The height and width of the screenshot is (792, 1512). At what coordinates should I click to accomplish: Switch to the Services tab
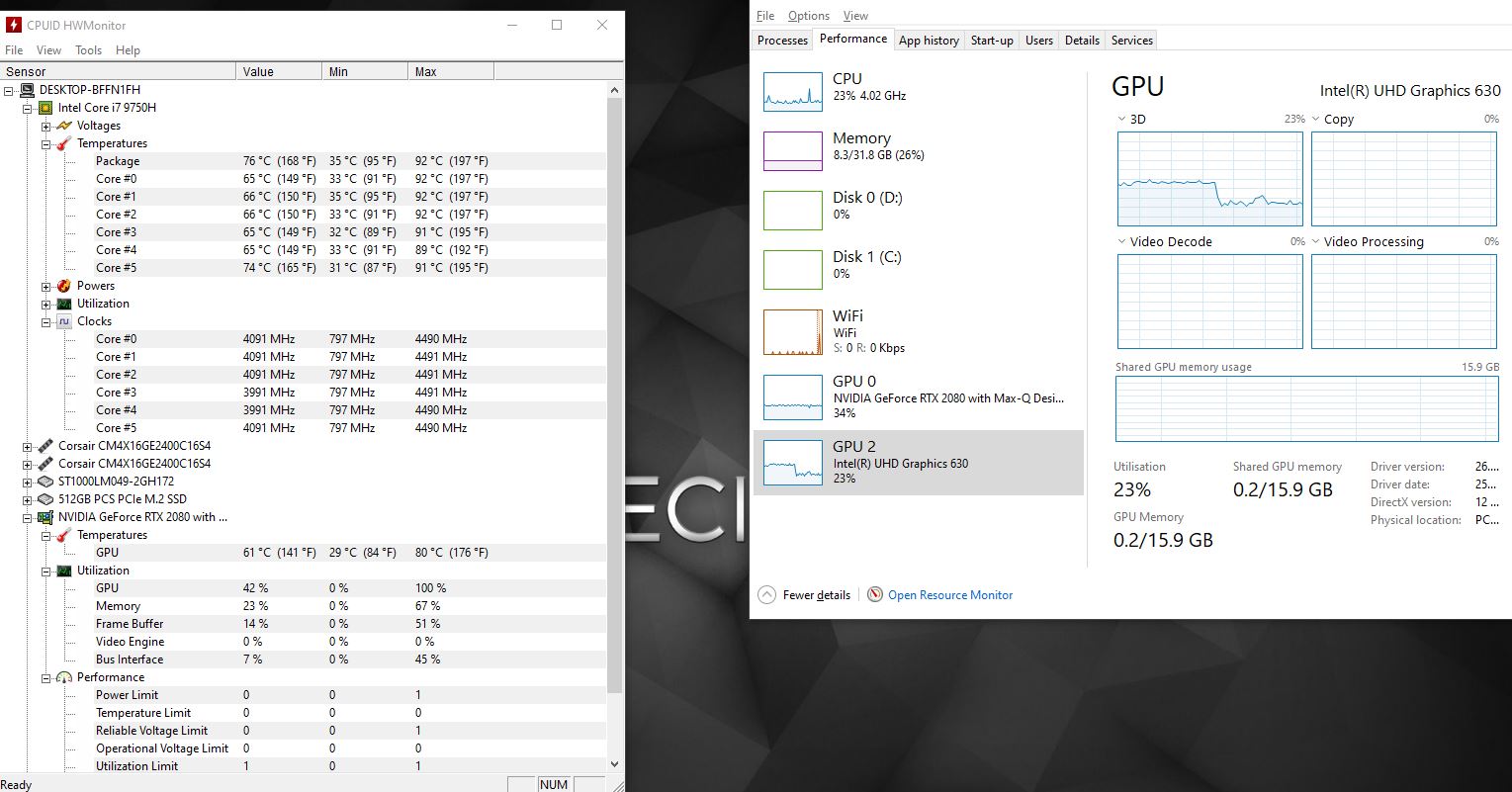tap(1132, 41)
